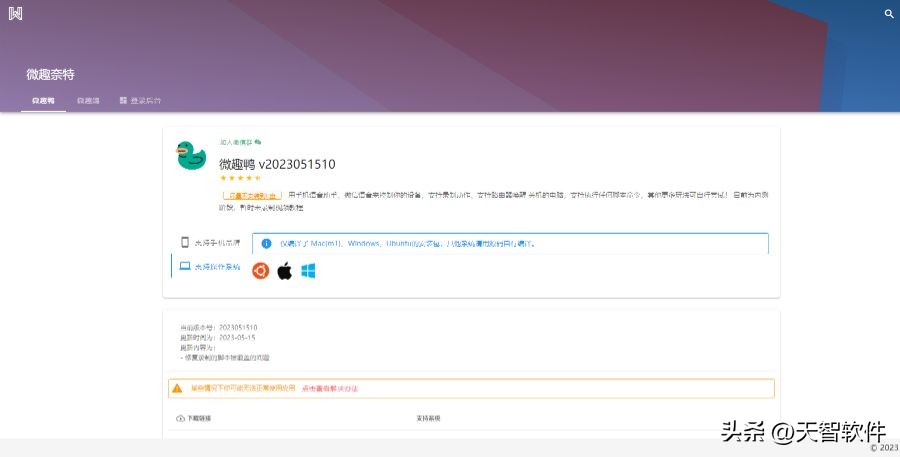Click the star rating below the title
This screenshot has height=457, width=900.
click(x=240, y=178)
